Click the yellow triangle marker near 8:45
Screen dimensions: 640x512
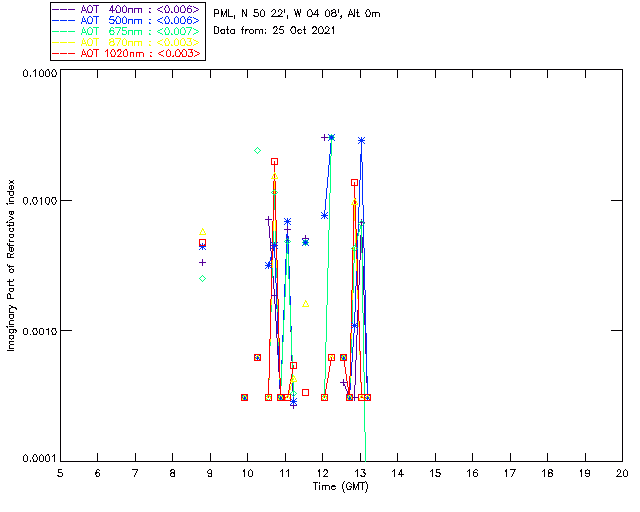[202, 232]
